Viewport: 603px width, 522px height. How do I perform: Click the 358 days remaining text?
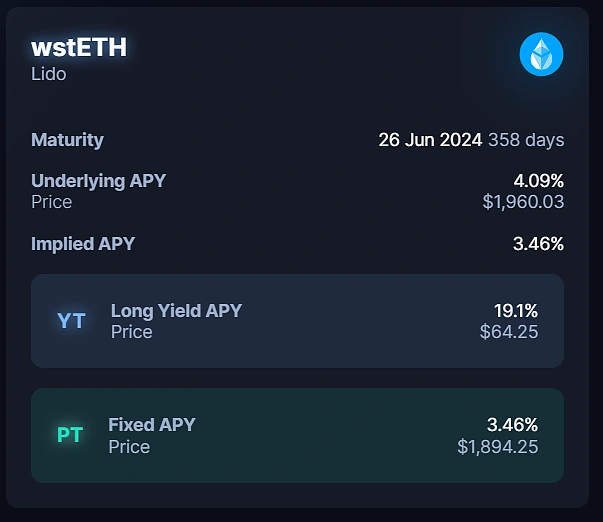[526, 140]
